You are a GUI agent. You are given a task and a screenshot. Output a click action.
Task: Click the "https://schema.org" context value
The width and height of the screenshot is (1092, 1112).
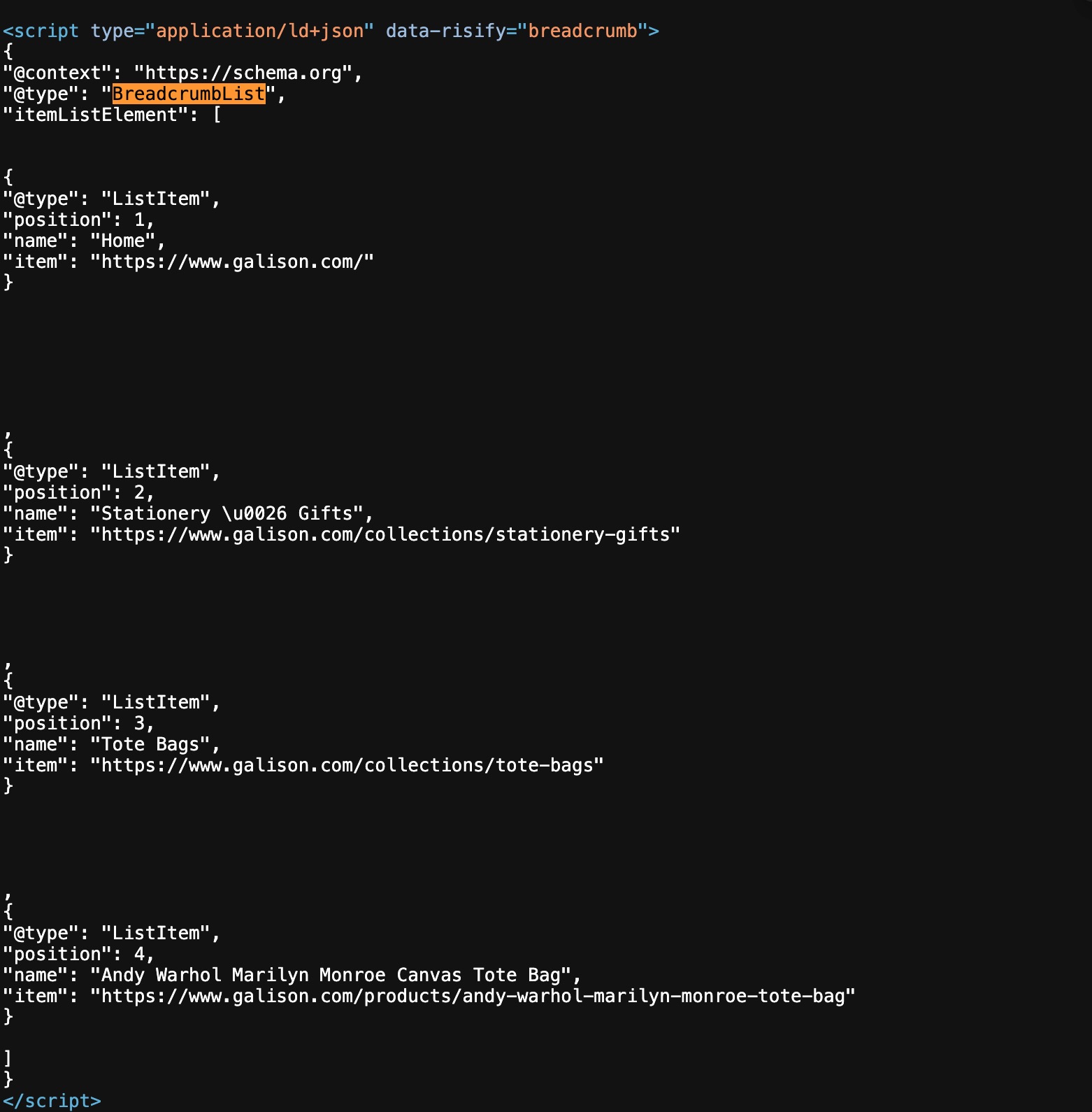click(x=243, y=73)
